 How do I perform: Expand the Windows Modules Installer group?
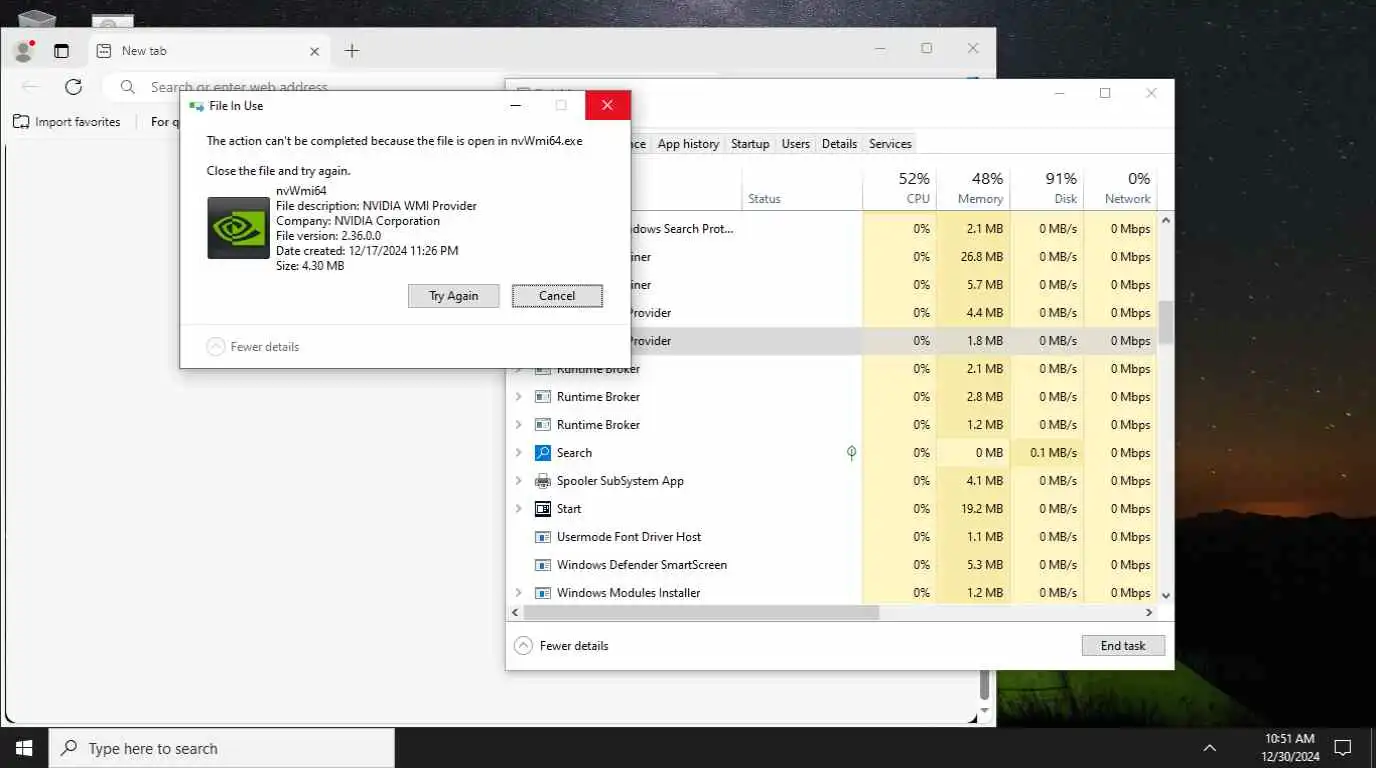coord(518,593)
